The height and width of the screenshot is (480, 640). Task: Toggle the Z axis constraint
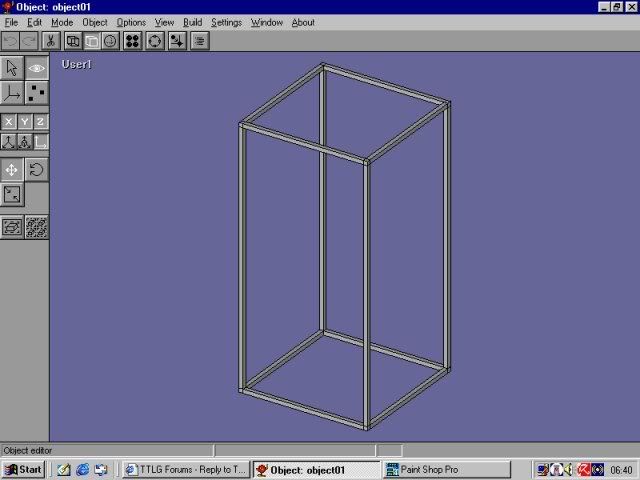click(40, 122)
